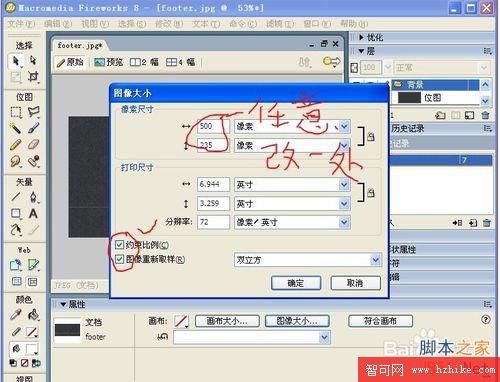Select the Line tool
This screenshot has width=500, height=382.
pos(15,197)
